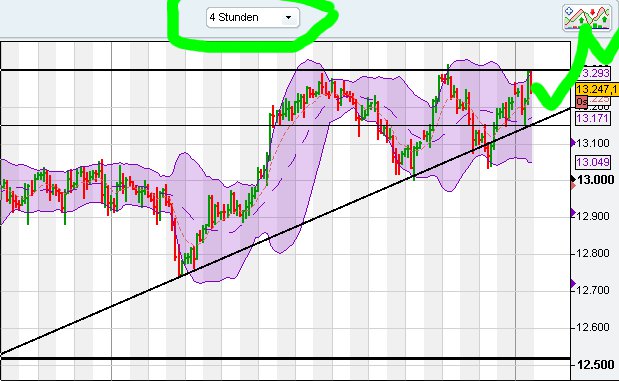Click the 12.600 price axis value
The width and height of the screenshot is (619, 381).
[x=593, y=327]
